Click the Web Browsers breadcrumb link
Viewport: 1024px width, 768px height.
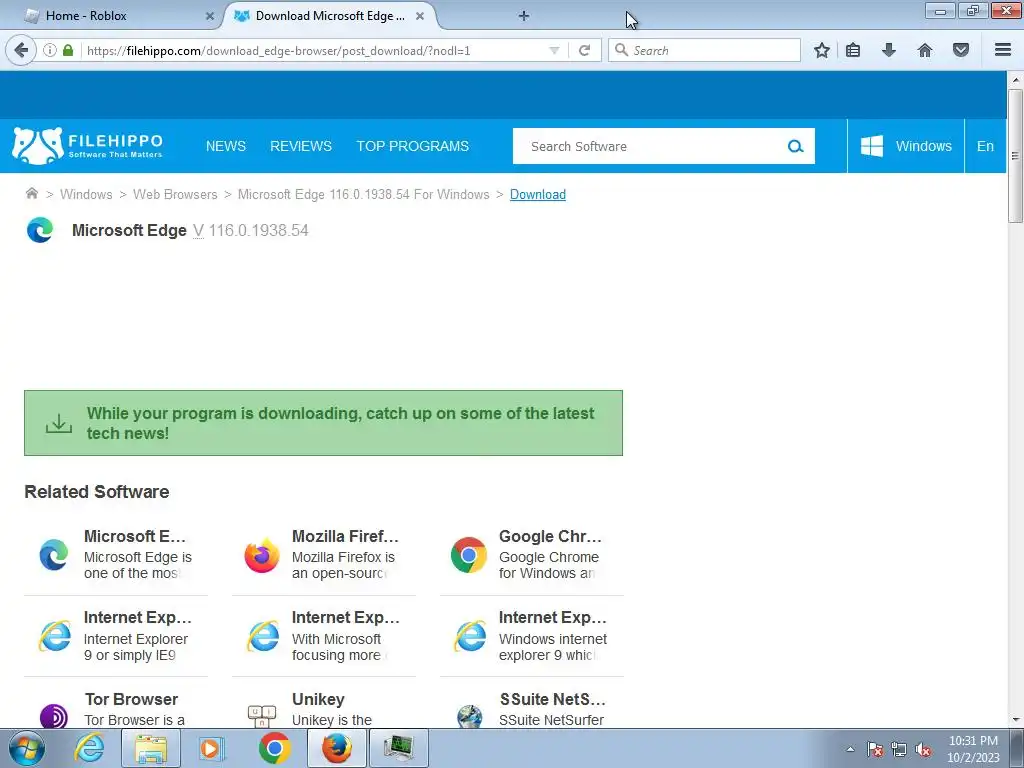[x=175, y=195]
